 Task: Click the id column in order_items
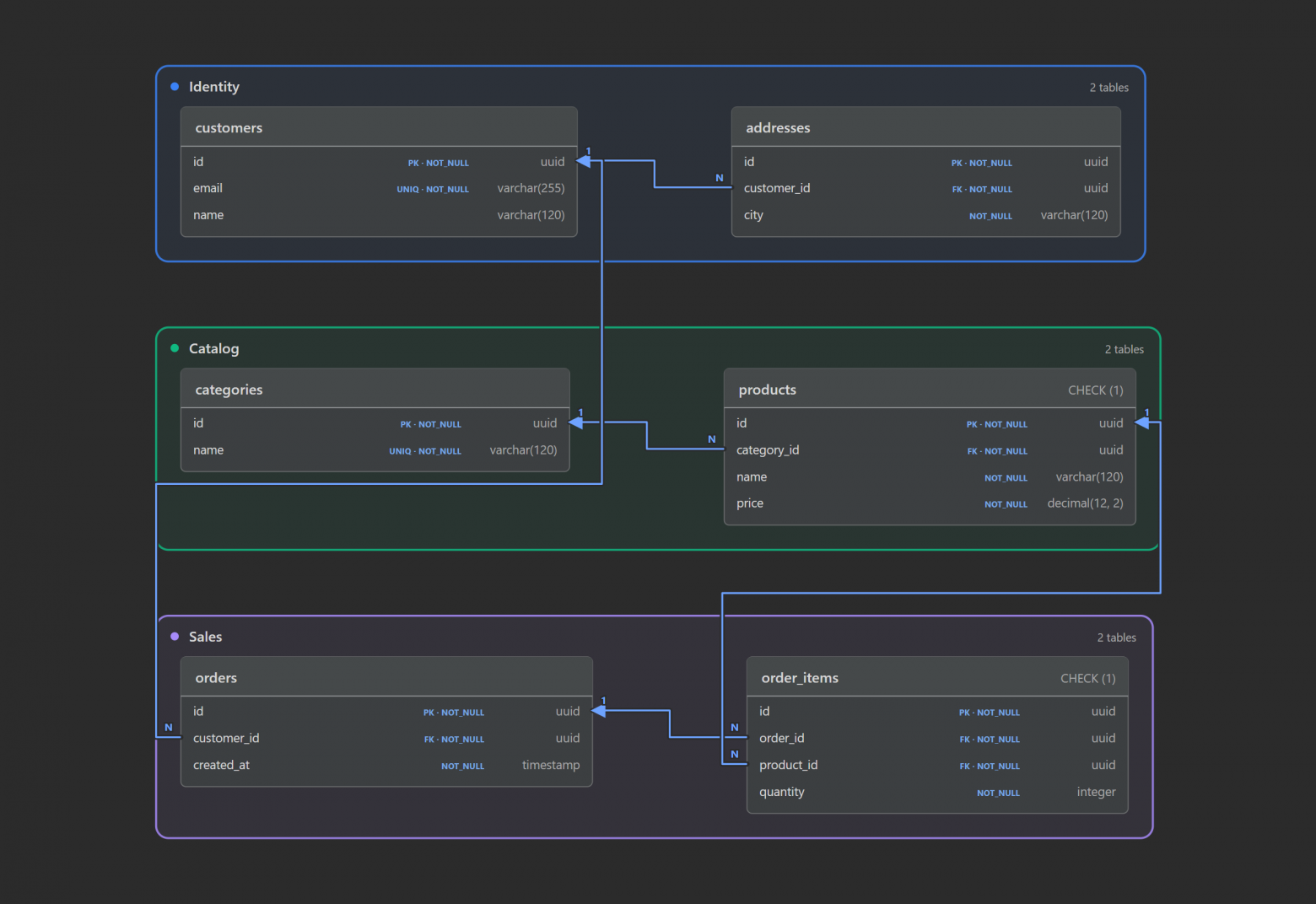(937, 711)
